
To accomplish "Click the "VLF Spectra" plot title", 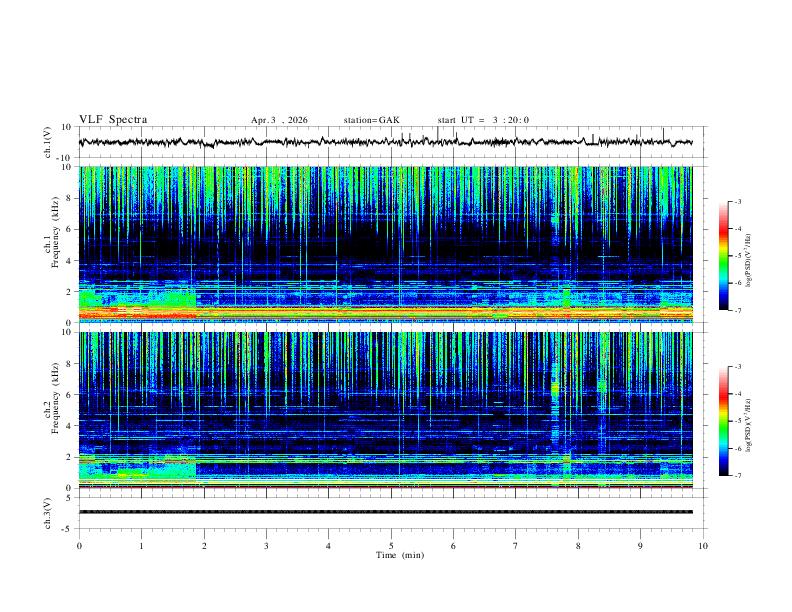I will tap(113, 120).
